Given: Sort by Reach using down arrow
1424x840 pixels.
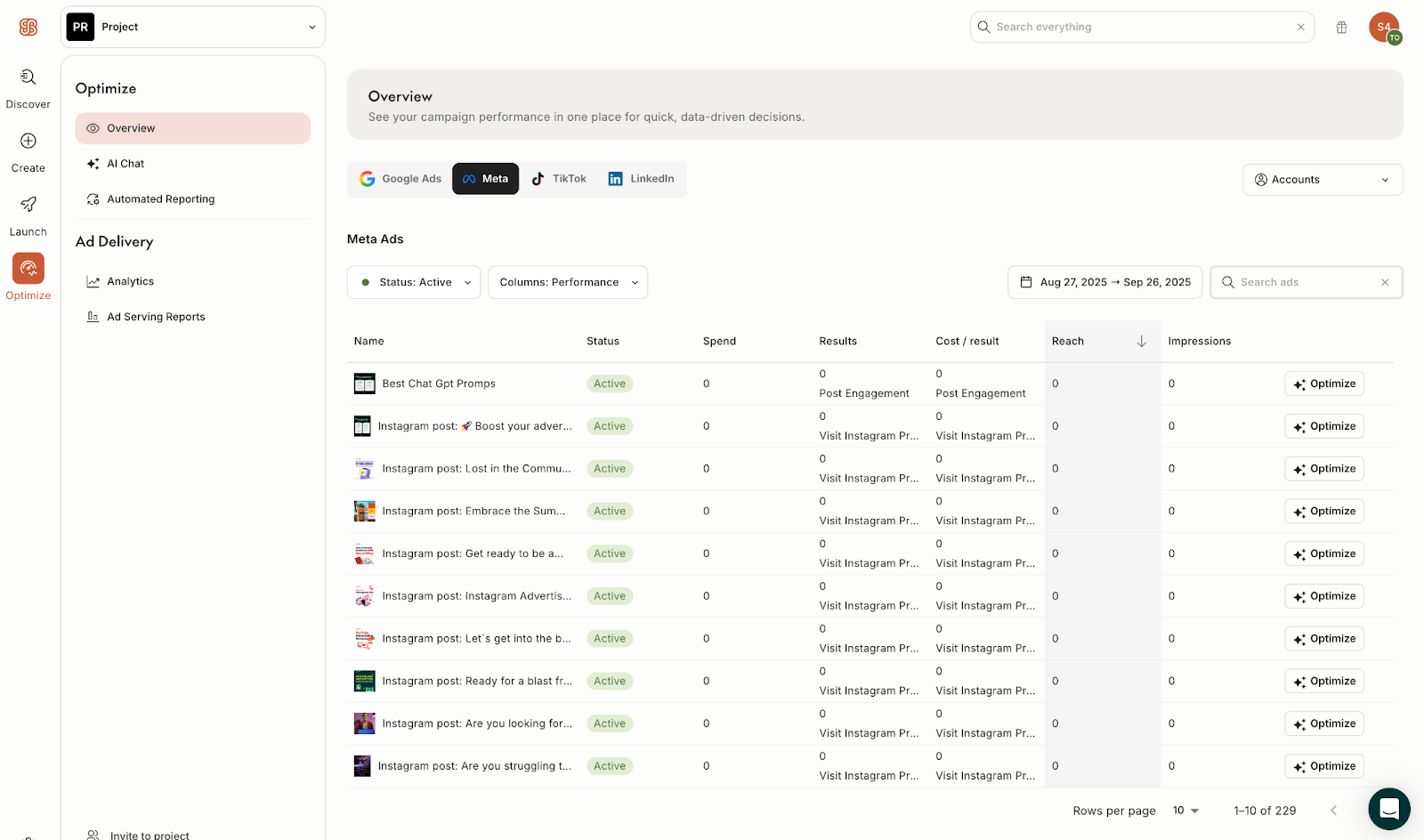Looking at the screenshot, I should pyautogui.click(x=1141, y=342).
